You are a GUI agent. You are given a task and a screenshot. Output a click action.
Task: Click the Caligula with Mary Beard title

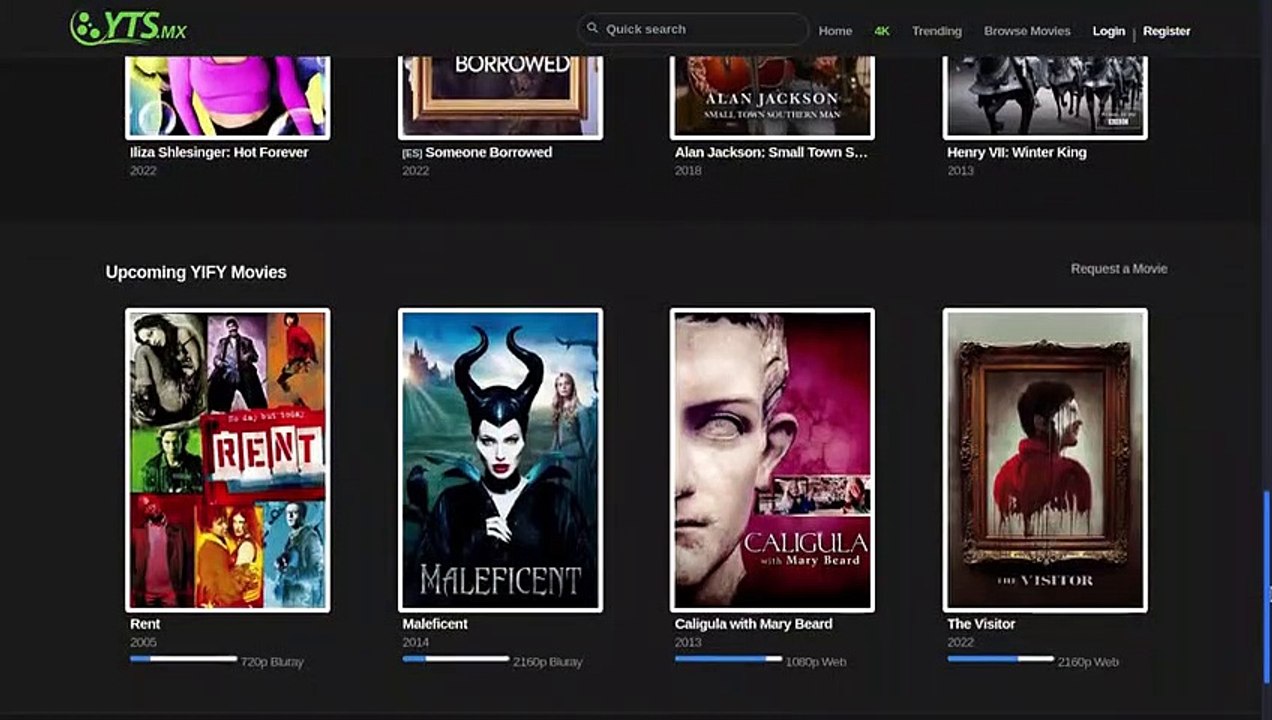(753, 623)
